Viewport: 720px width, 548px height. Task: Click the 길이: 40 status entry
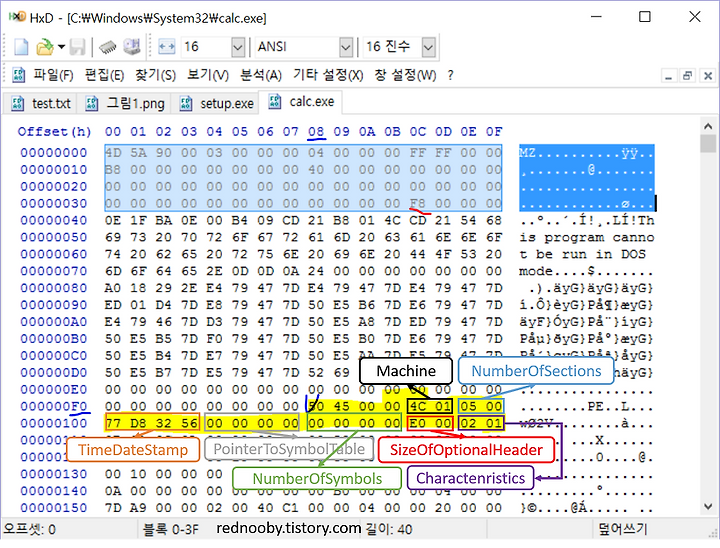[x=389, y=530]
